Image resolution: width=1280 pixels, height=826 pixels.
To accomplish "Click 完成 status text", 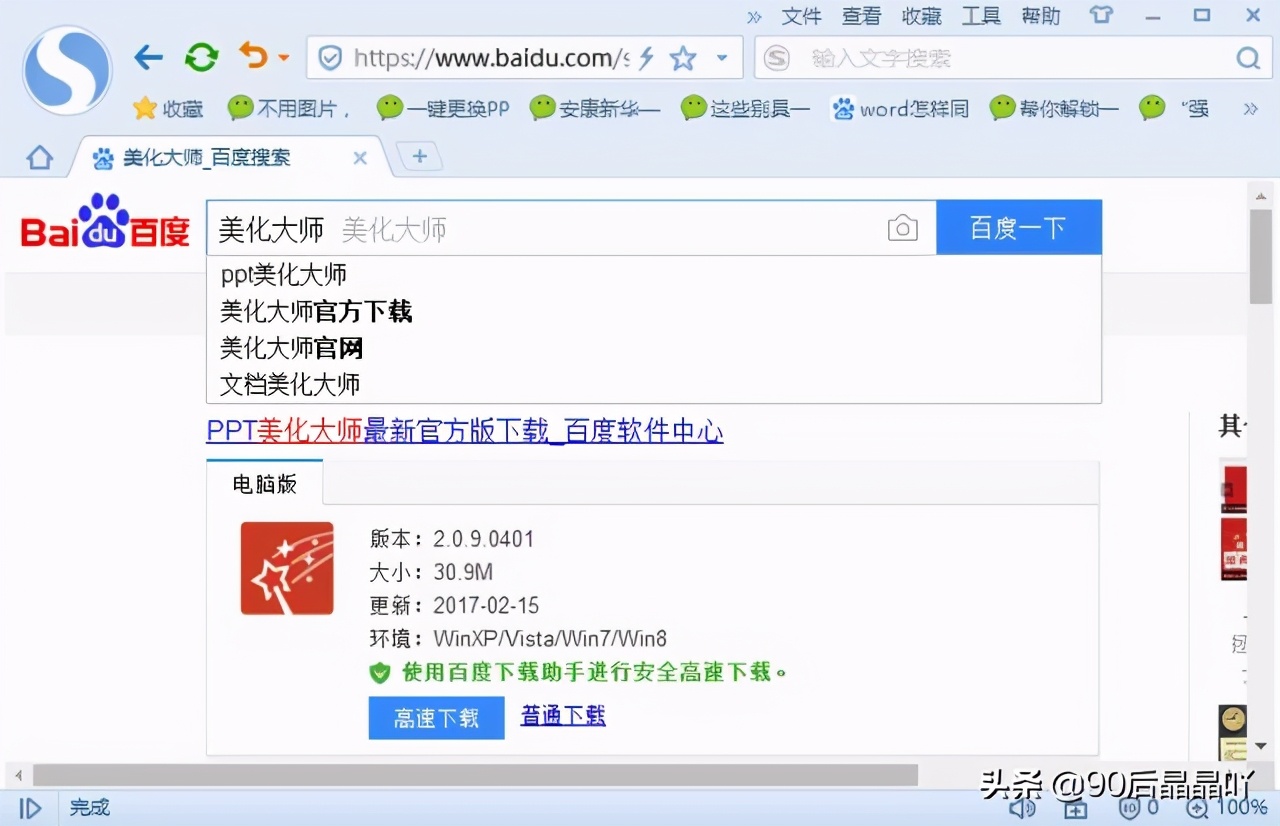I will point(90,807).
